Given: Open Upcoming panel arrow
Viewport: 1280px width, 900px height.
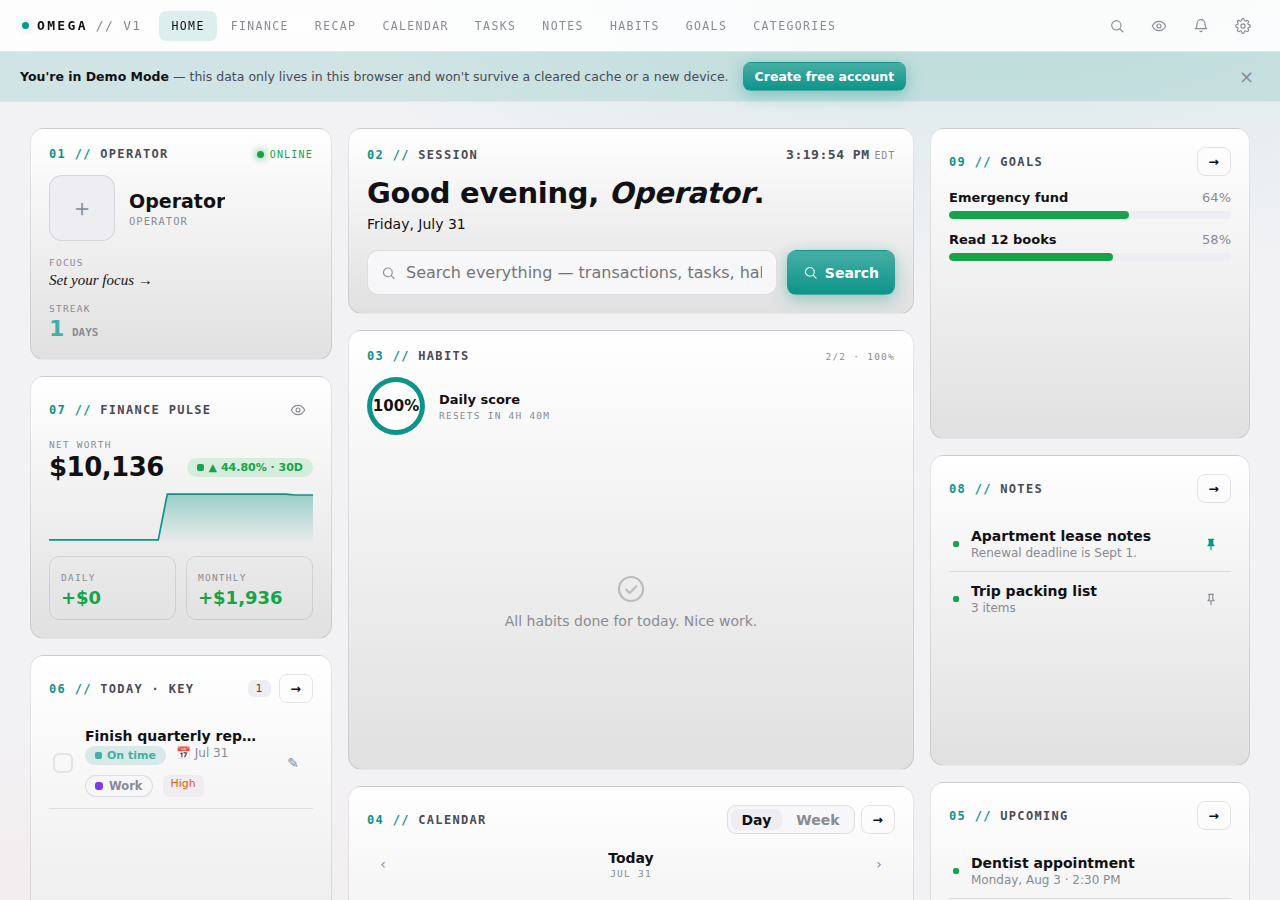Looking at the screenshot, I should click(x=1214, y=816).
